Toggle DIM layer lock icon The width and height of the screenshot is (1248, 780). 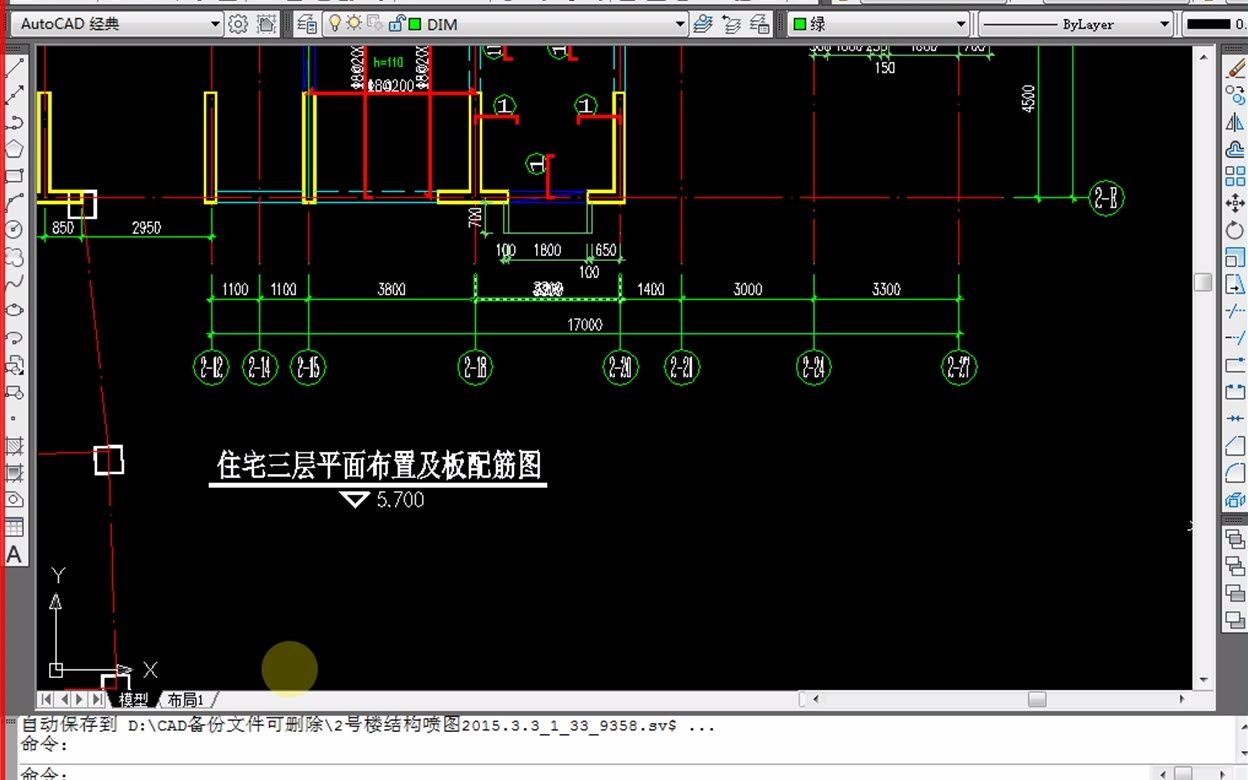[x=397, y=24]
